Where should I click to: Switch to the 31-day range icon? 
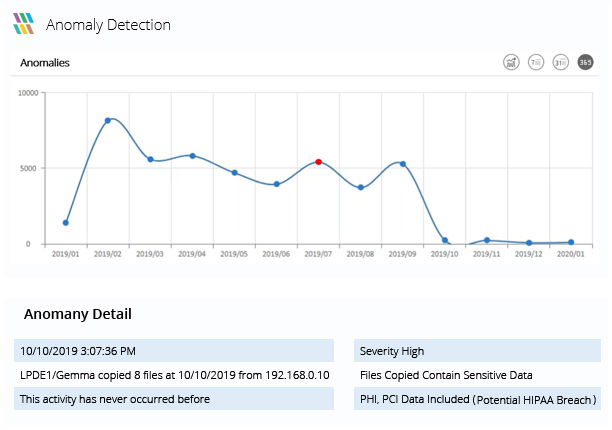561,62
